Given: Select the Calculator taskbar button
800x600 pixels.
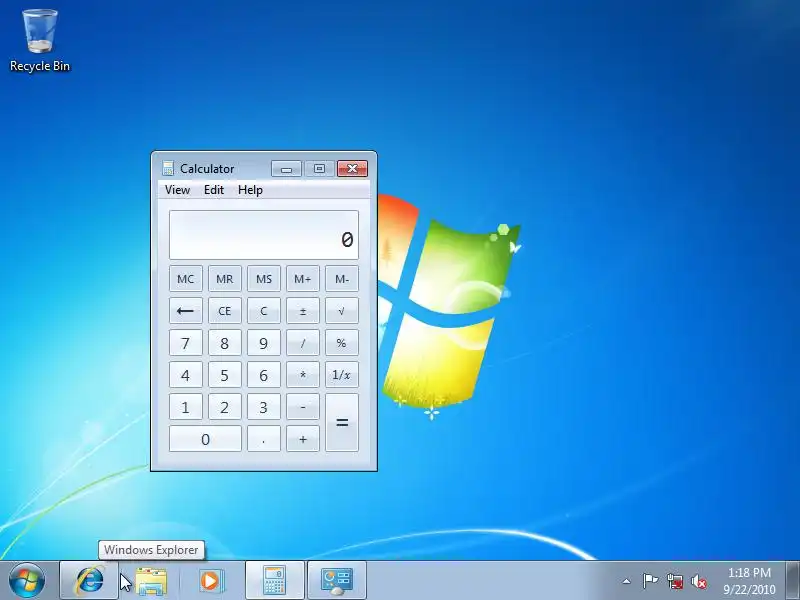Looking at the screenshot, I should (274, 581).
